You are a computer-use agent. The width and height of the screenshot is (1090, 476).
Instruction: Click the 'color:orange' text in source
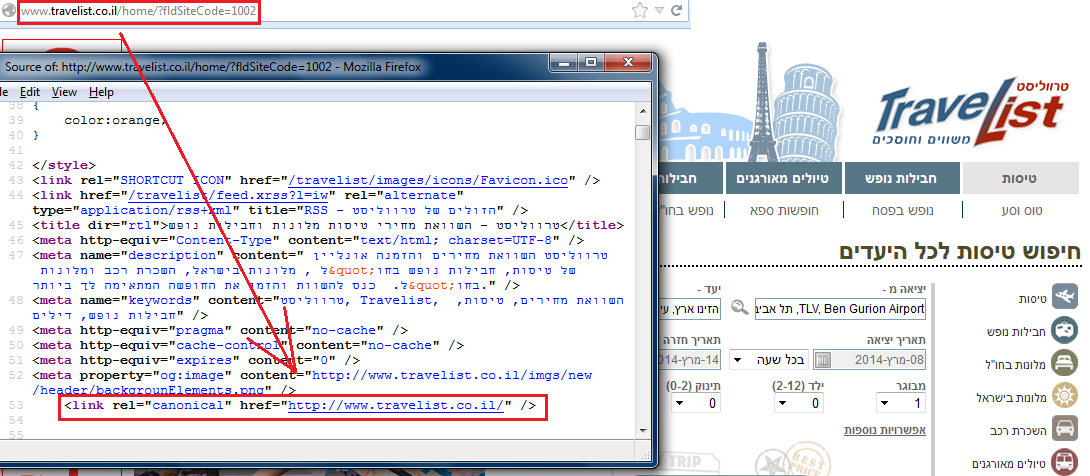[115, 120]
